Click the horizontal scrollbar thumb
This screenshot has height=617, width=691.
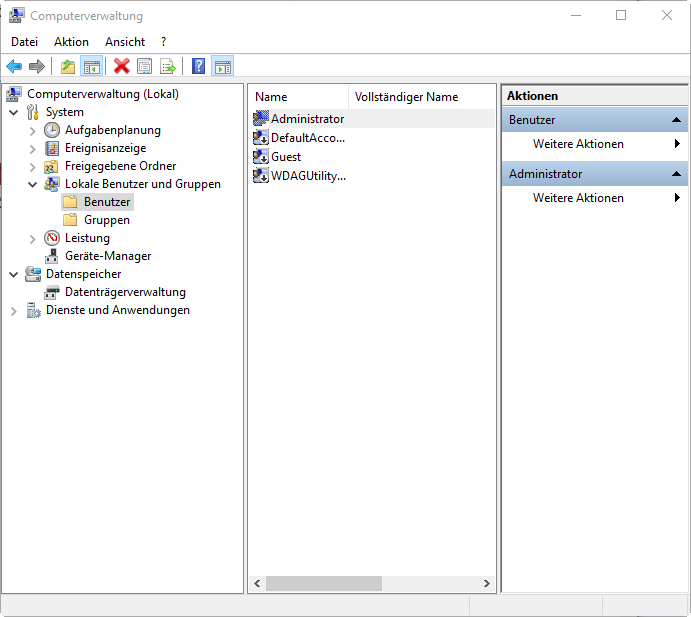tap(323, 584)
